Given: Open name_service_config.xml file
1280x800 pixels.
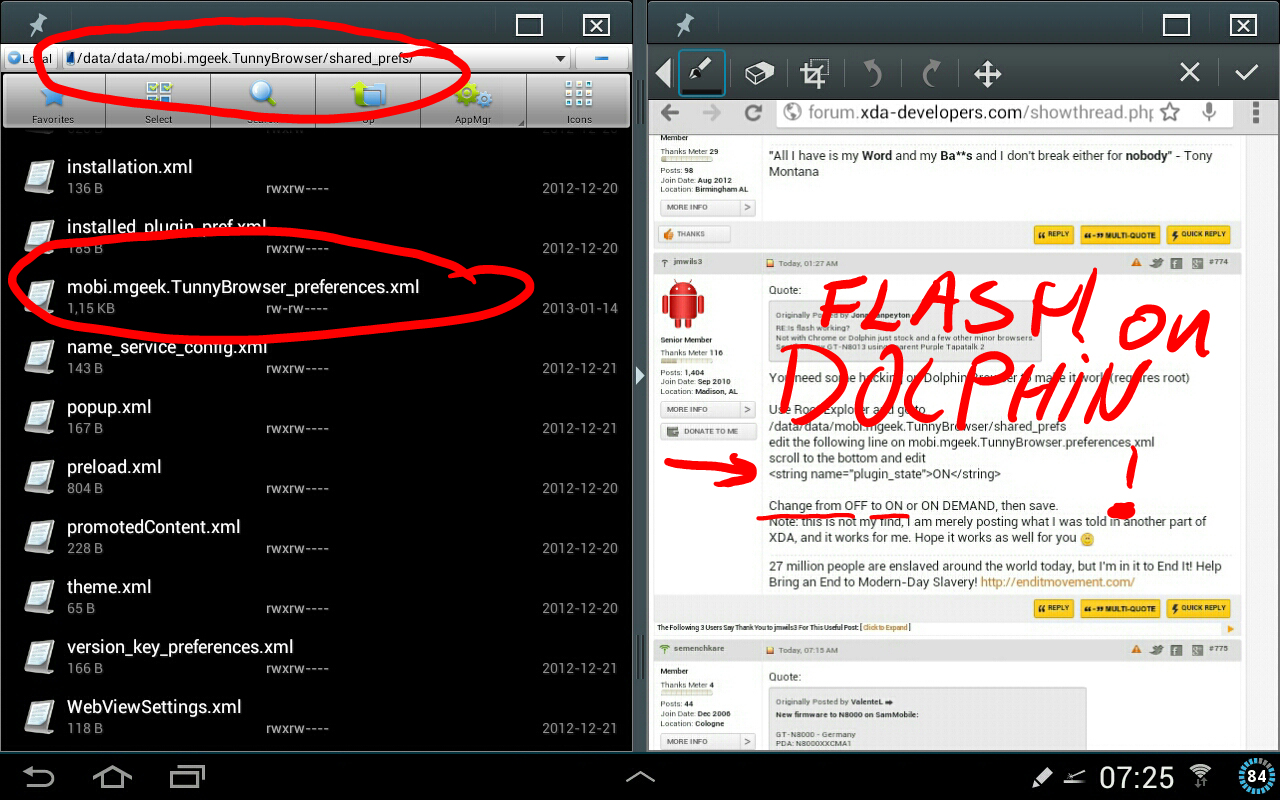Looking at the screenshot, I should point(316,357).
